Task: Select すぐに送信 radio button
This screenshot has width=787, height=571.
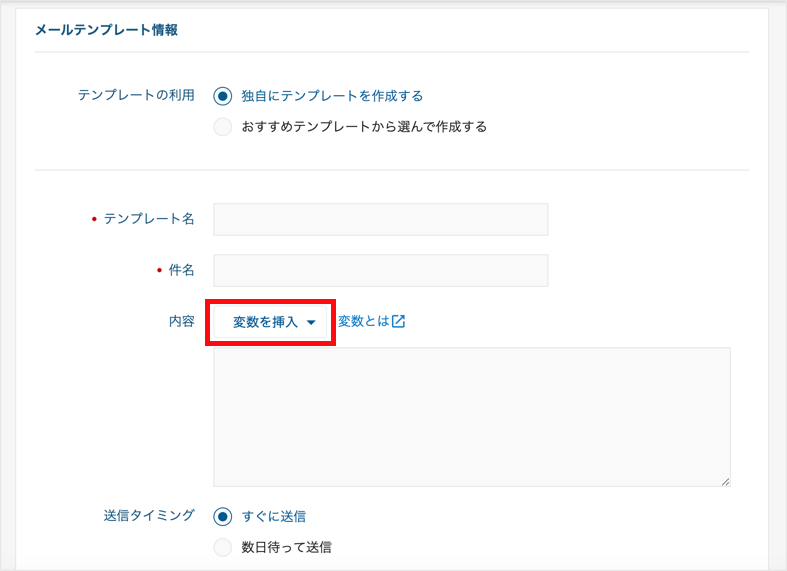Action: coord(222,516)
